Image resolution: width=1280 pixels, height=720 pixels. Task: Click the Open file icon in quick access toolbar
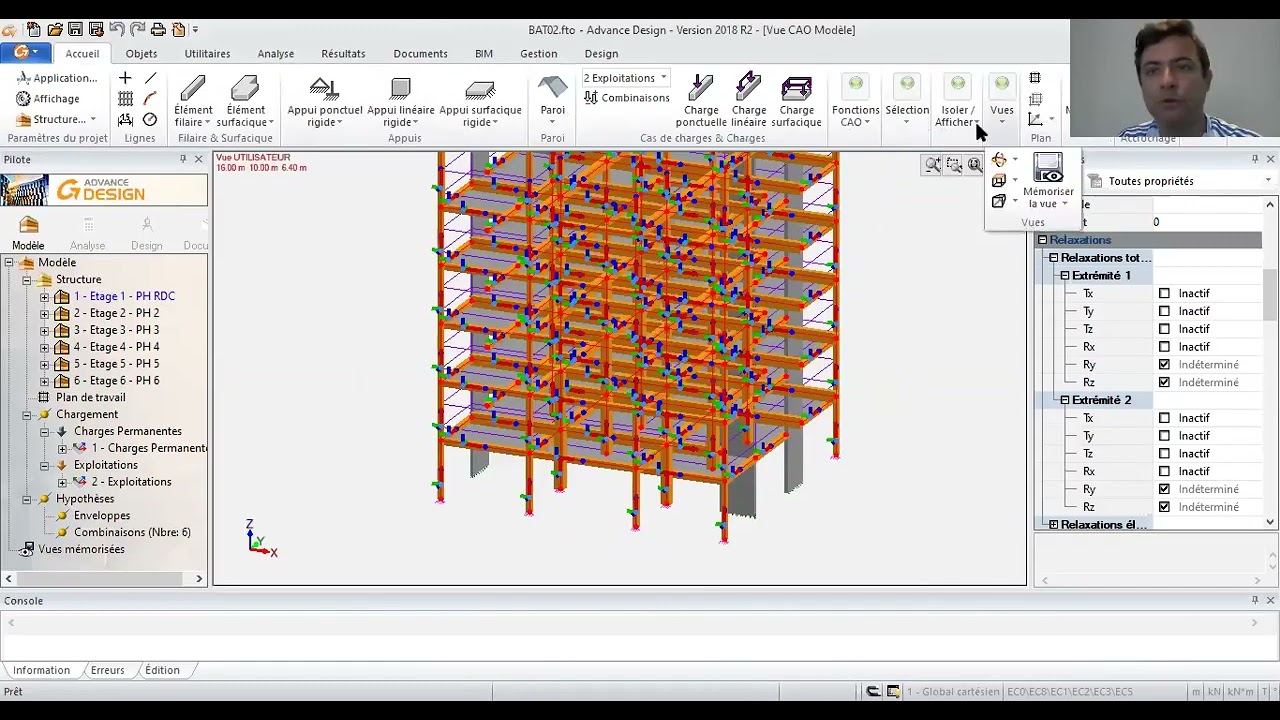tap(55, 29)
